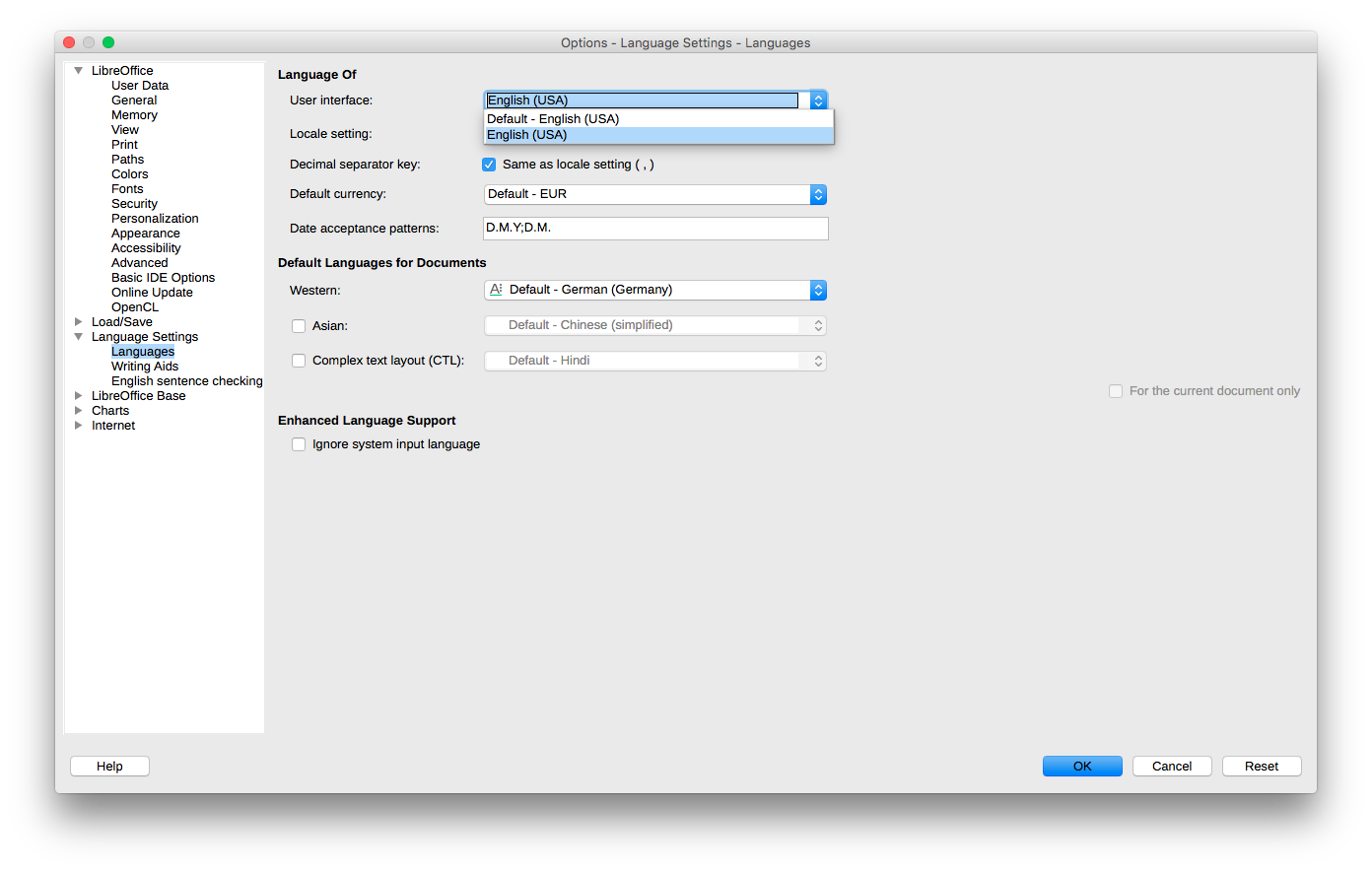This screenshot has height=872, width=1372.
Task: Enable Complex text layout (CTL) checkbox
Action: (299, 361)
